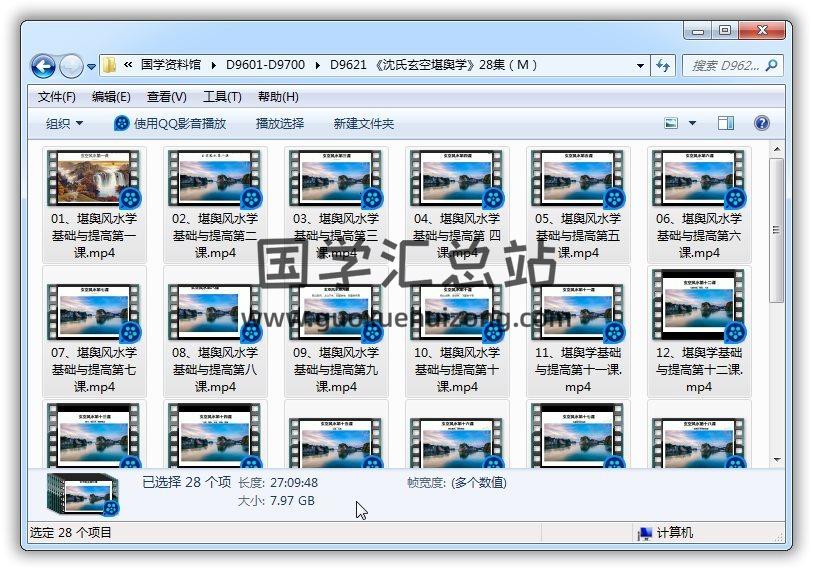Select the 03 第三课.mp4 video thumbnail

(x=336, y=179)
